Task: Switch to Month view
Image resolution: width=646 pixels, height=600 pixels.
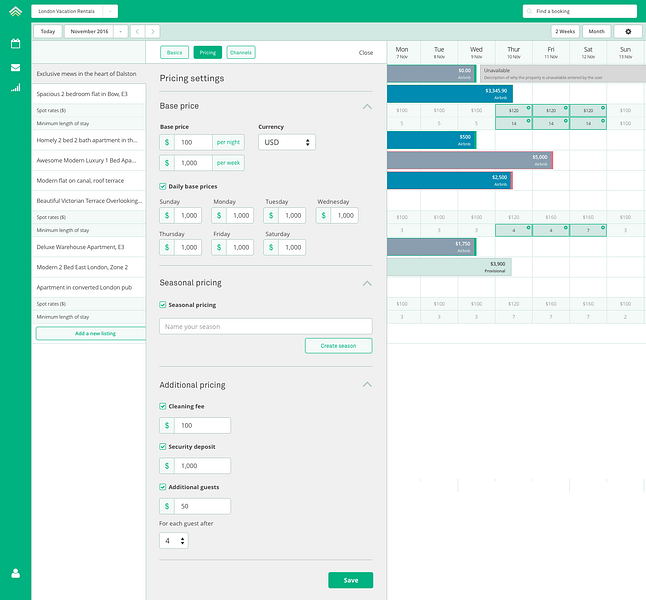Action: [597, 31]
